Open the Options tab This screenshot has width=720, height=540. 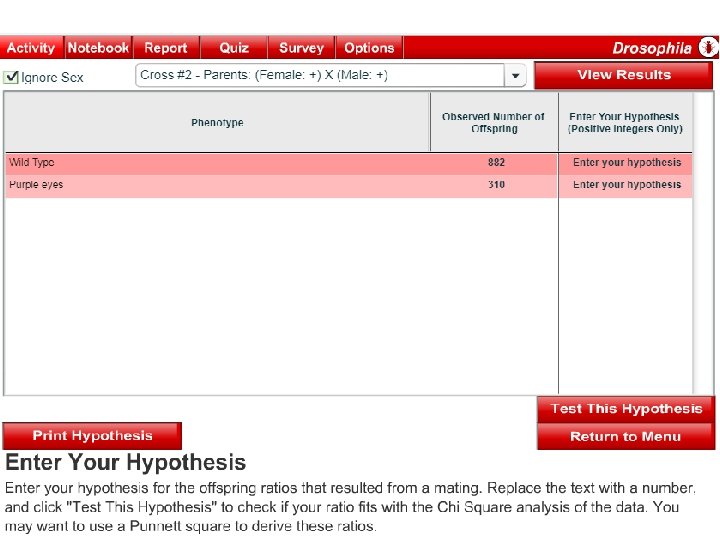pyautogui.click(x=369, y=48)
